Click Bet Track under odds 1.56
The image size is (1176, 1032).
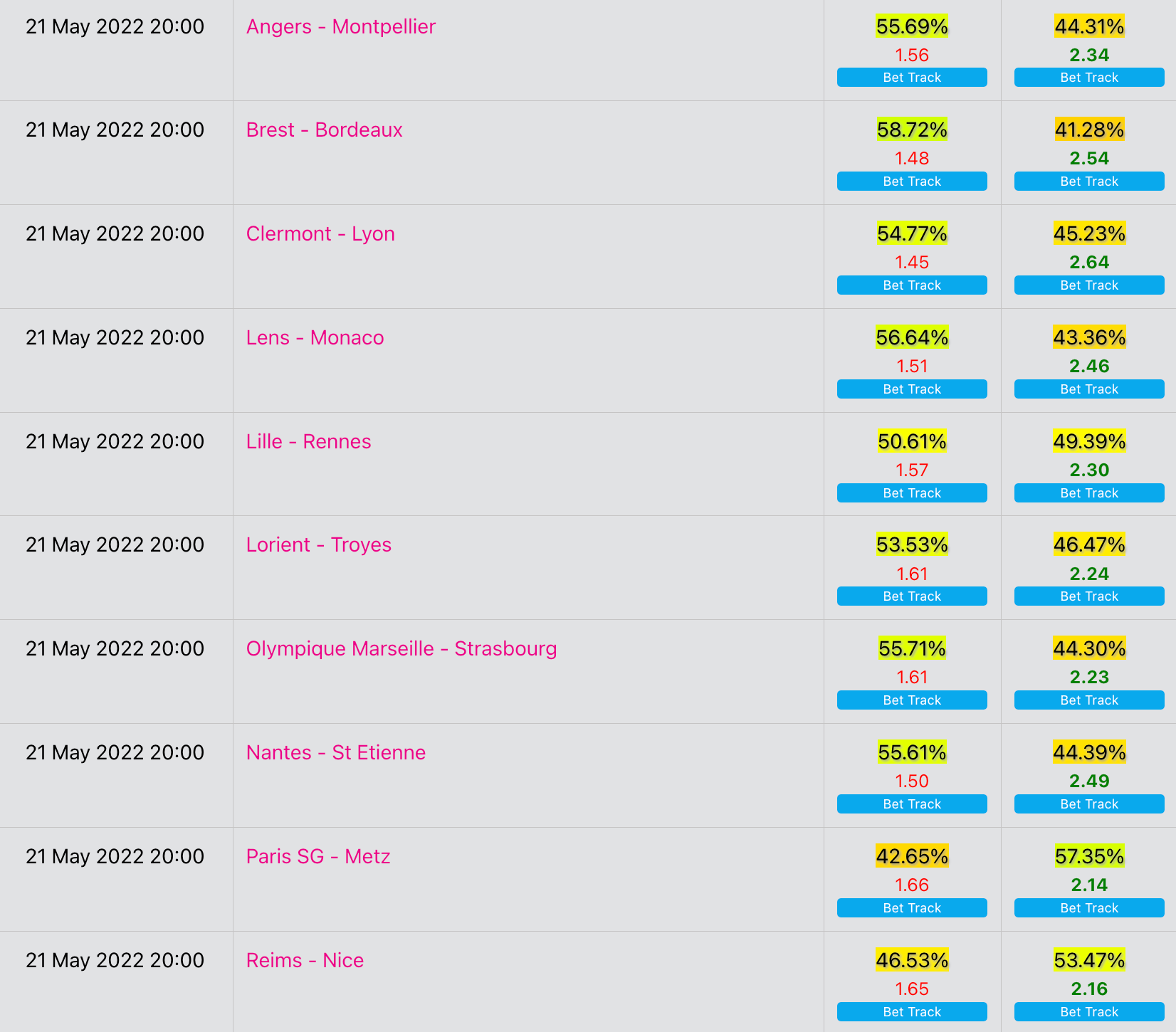(x=912, y=78)
